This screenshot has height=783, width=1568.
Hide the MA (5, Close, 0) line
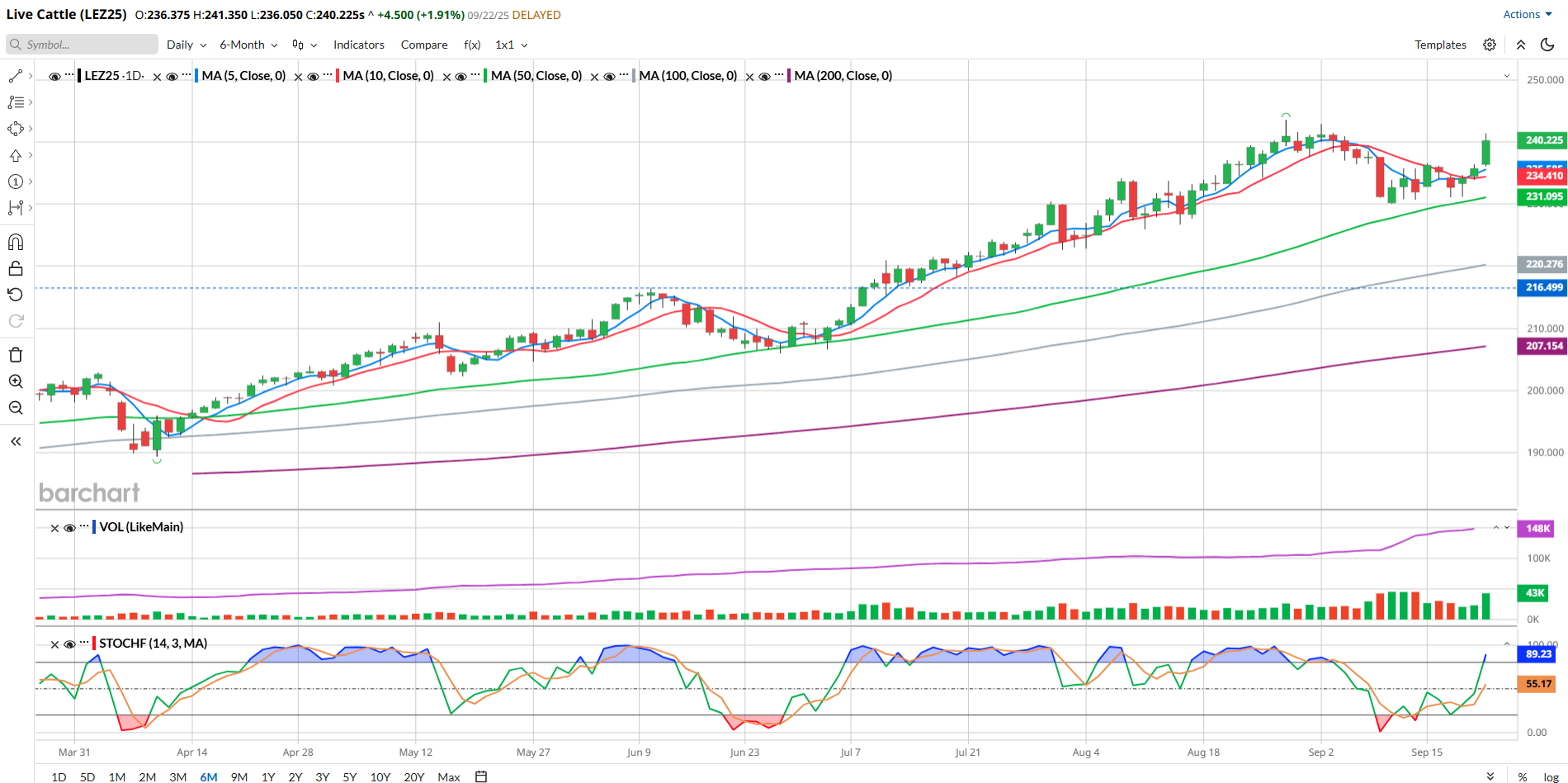(x=172, y=77)
